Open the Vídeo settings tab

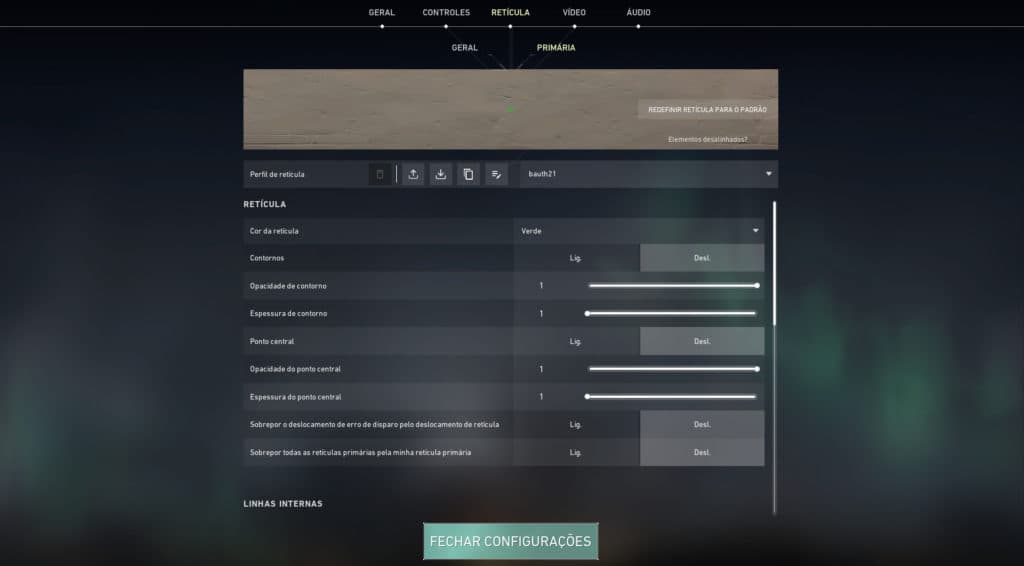click(x=574, y=13)
